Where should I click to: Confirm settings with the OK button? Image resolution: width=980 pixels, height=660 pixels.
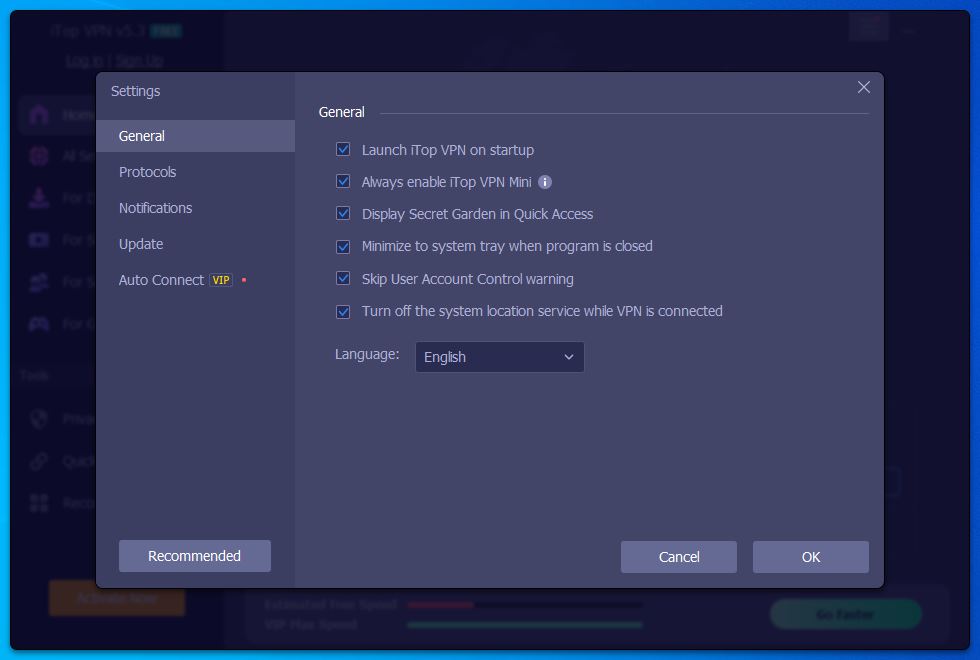(x=811, y=557)
